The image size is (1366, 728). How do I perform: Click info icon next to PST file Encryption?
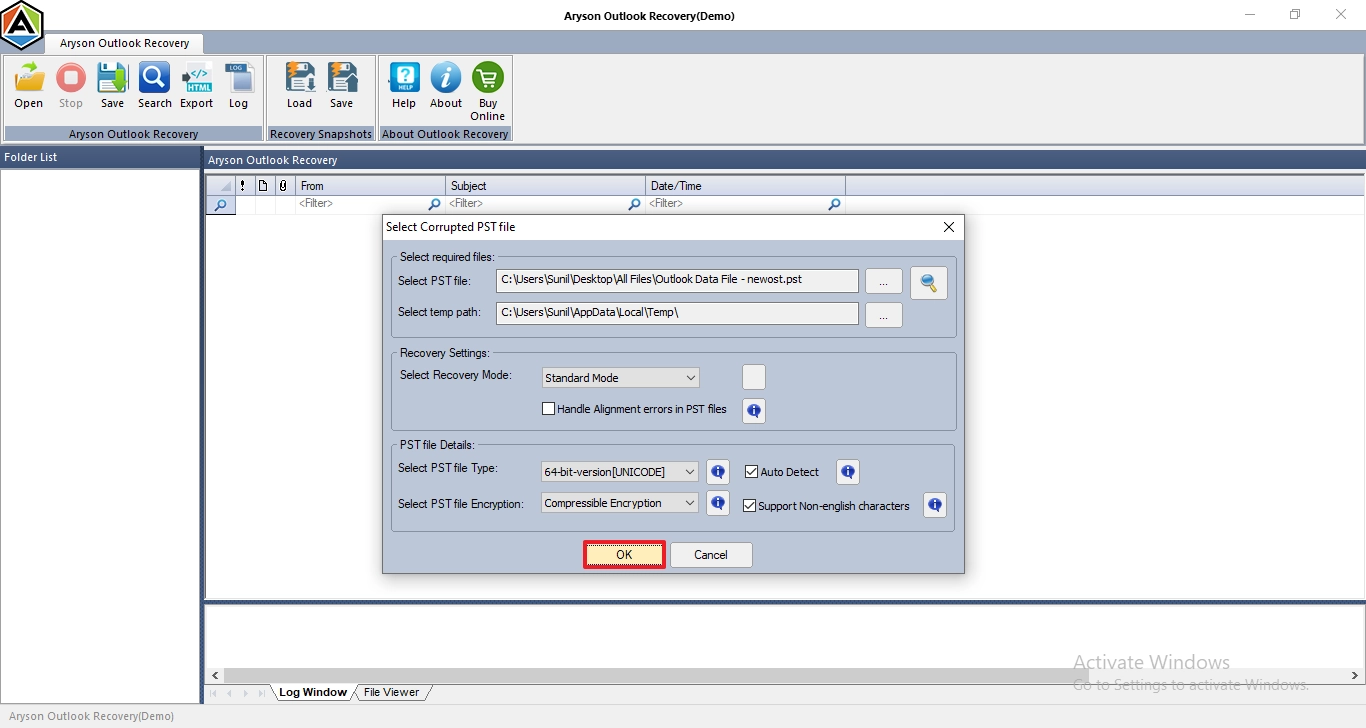[718, 503]
